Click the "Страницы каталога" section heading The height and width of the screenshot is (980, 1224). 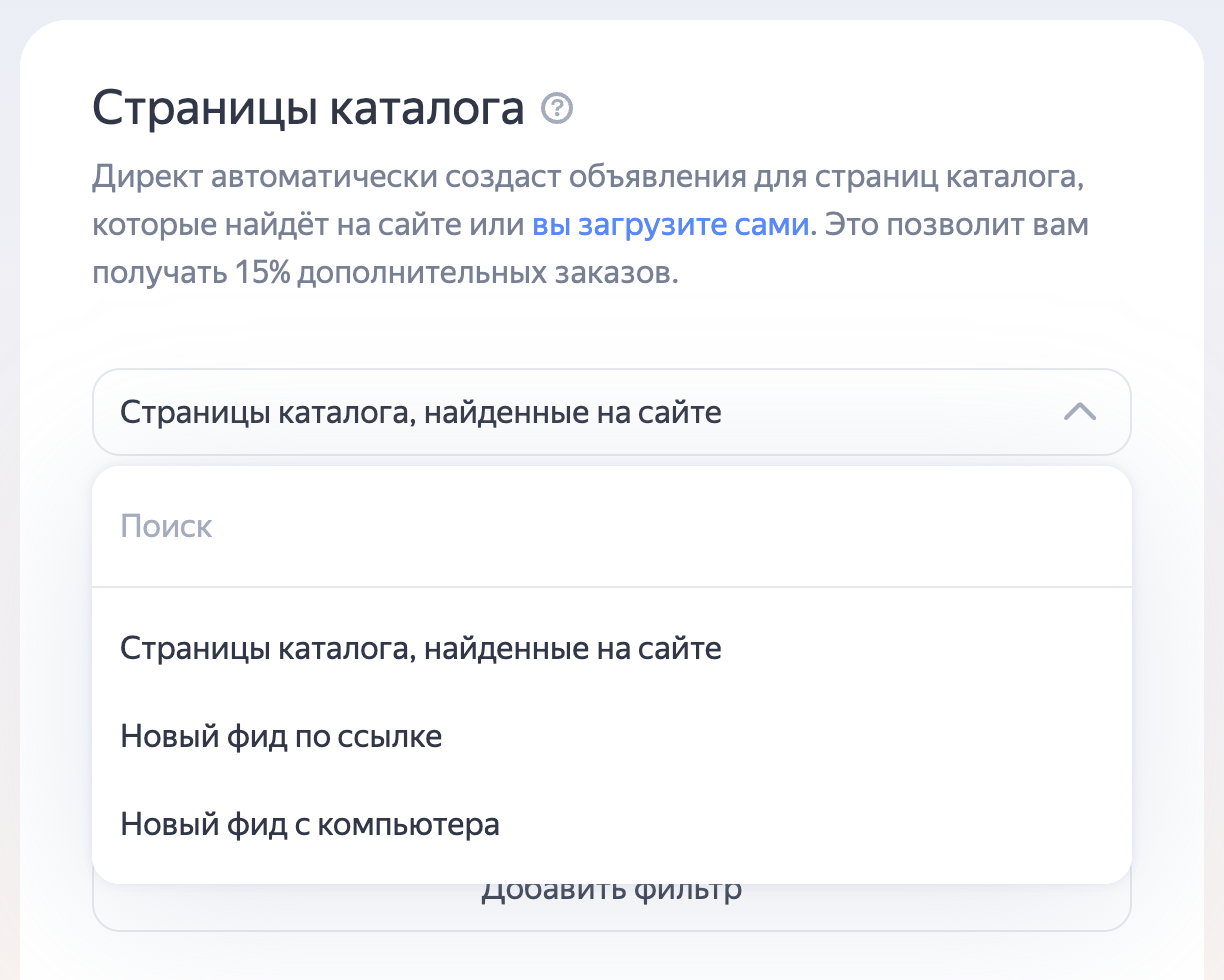308,109
